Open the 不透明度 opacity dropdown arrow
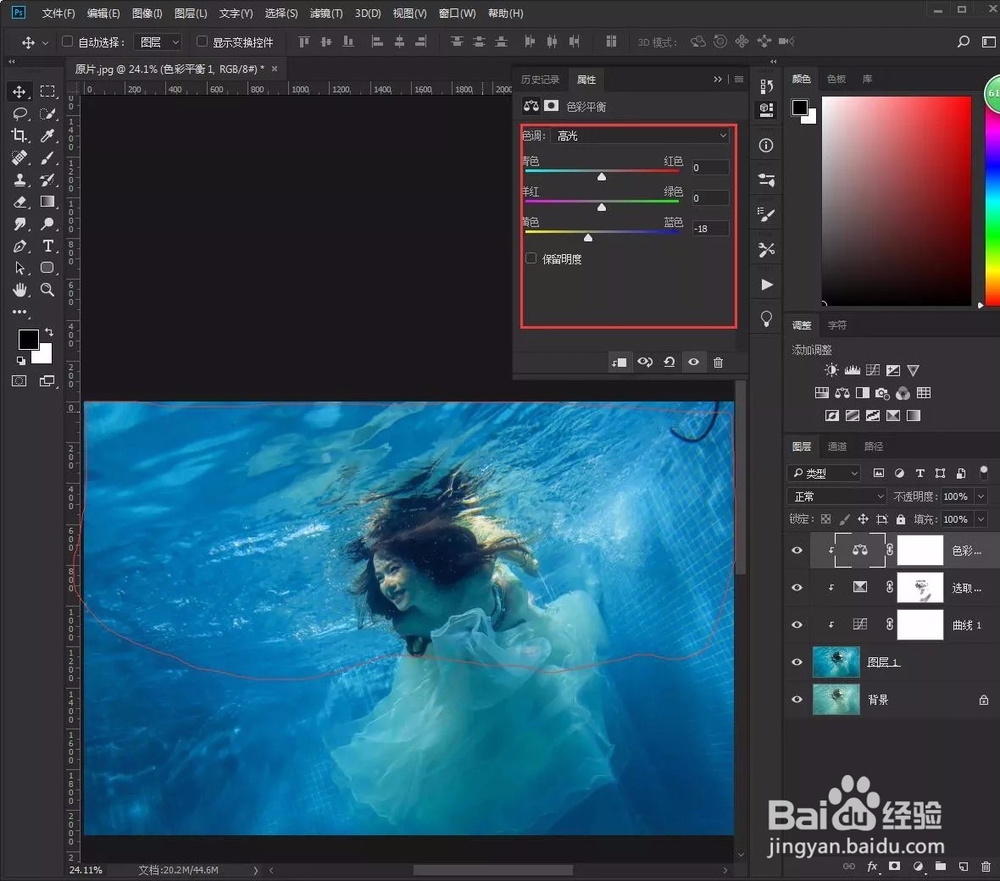Viewport: 1000px width, 881px height. 981,496
